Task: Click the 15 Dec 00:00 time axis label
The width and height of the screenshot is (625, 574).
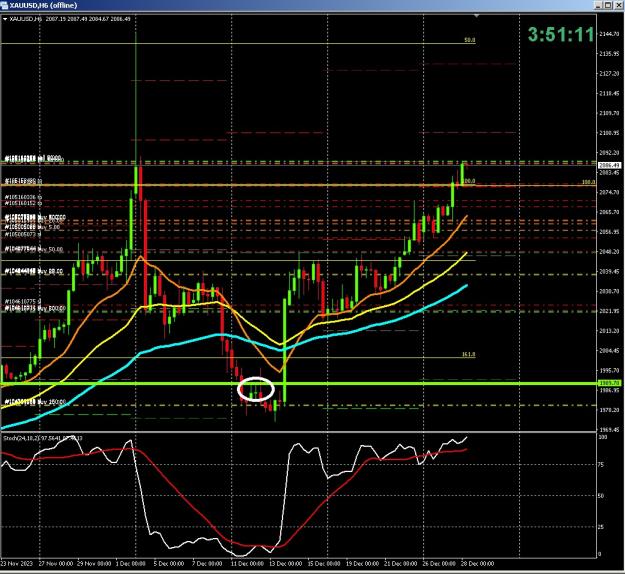Action: tap(324, 564)
